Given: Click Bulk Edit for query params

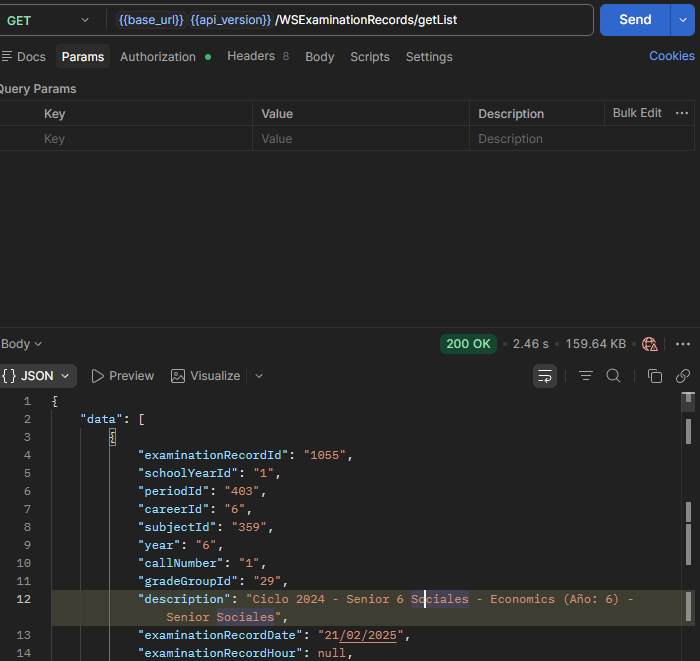Looking at the screenshot, I should pos(637,113).
